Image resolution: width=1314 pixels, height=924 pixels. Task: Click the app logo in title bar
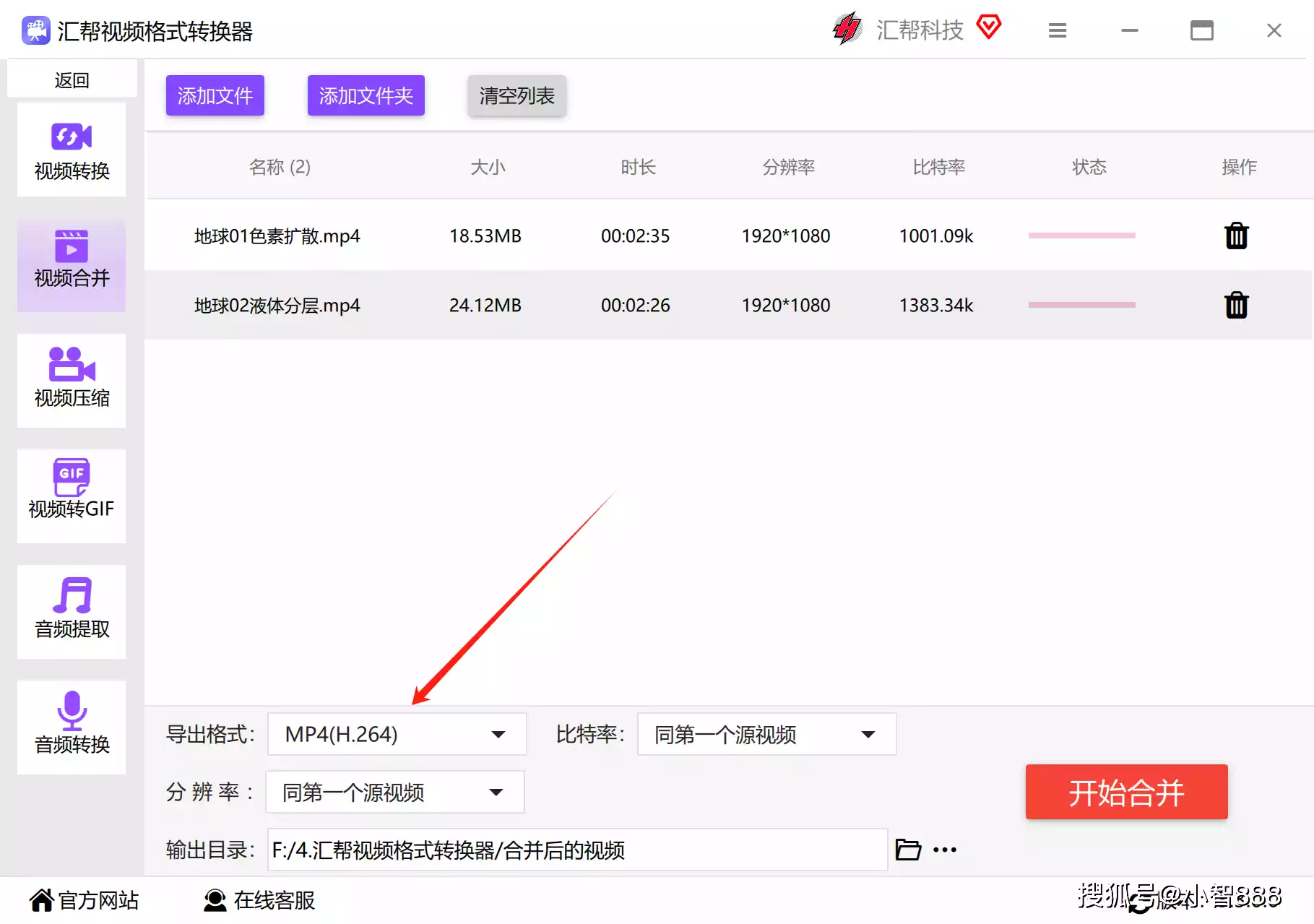pos(36,30)
